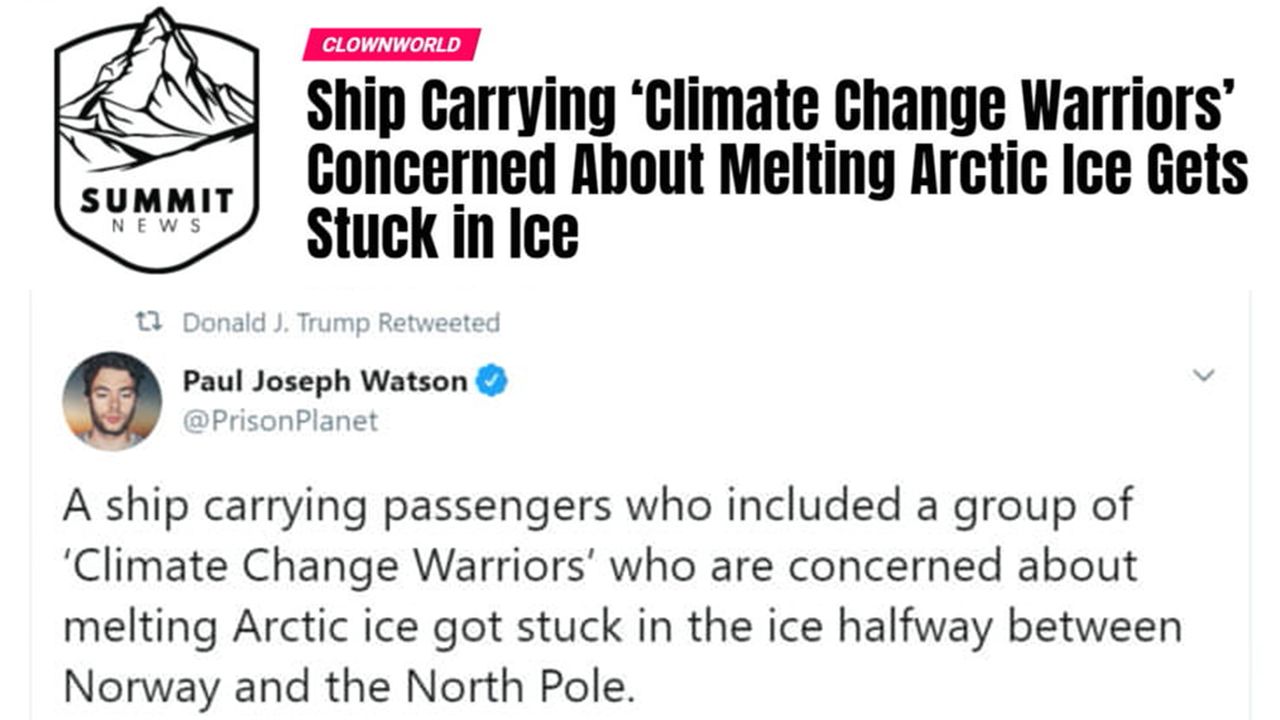1280x720 pixels.
Task: Expand the tweet options chevron
Action: pos(1205,376)
